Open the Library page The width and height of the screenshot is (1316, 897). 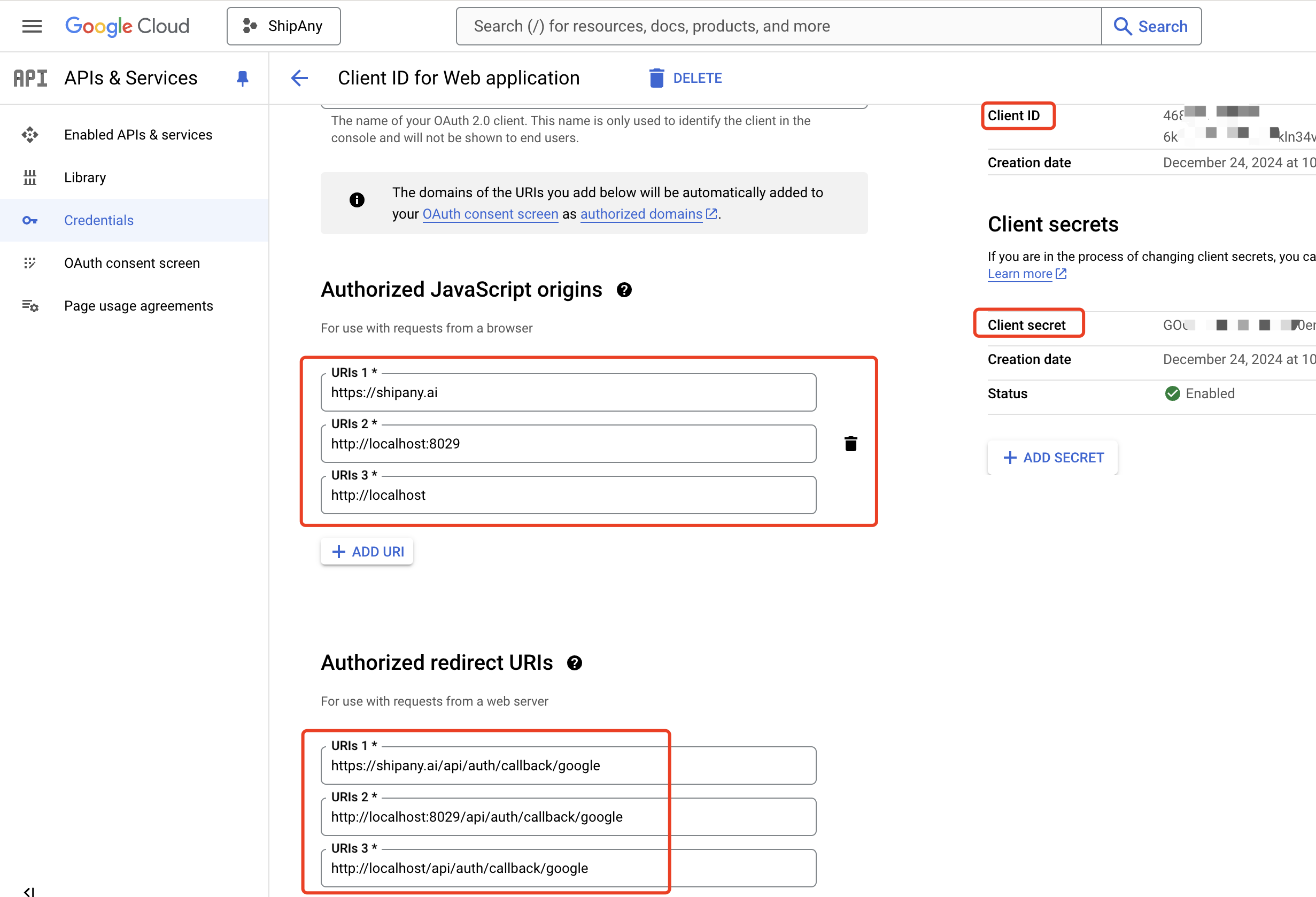coord(134,178)
